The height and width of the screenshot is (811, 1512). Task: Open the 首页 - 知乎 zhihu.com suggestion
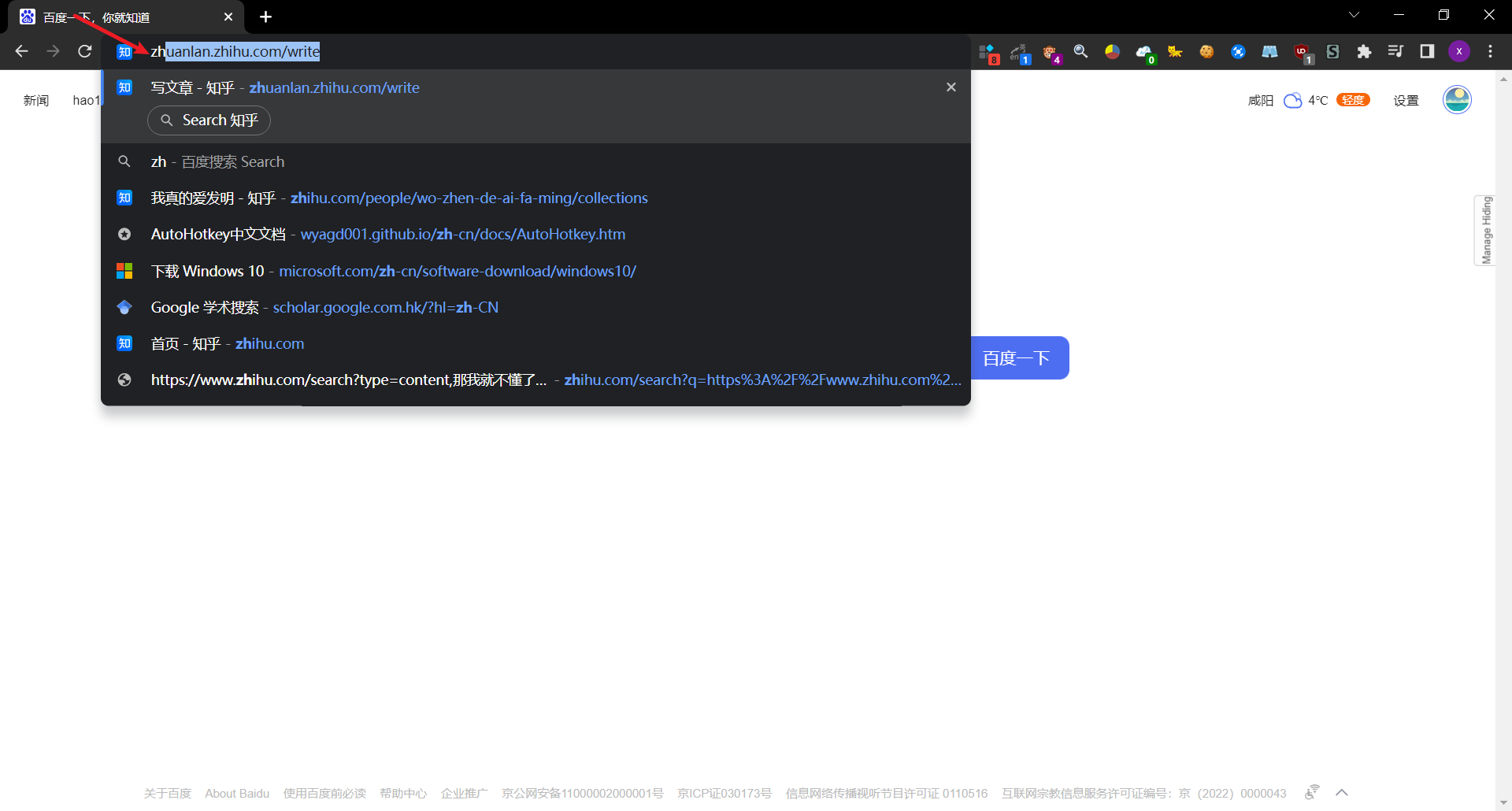[x=535, y=343]
